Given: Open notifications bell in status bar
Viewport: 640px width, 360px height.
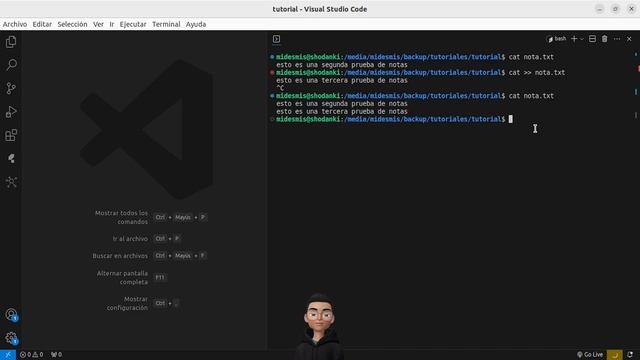Looking at the screenshot, I should point(630,355).
